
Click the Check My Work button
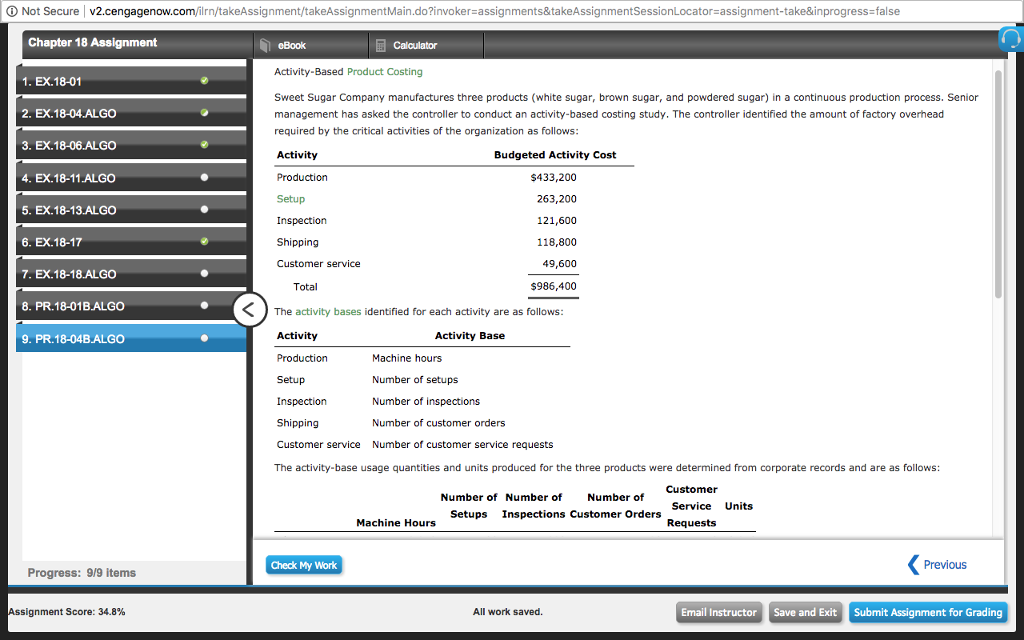click(x=304, y=565)
